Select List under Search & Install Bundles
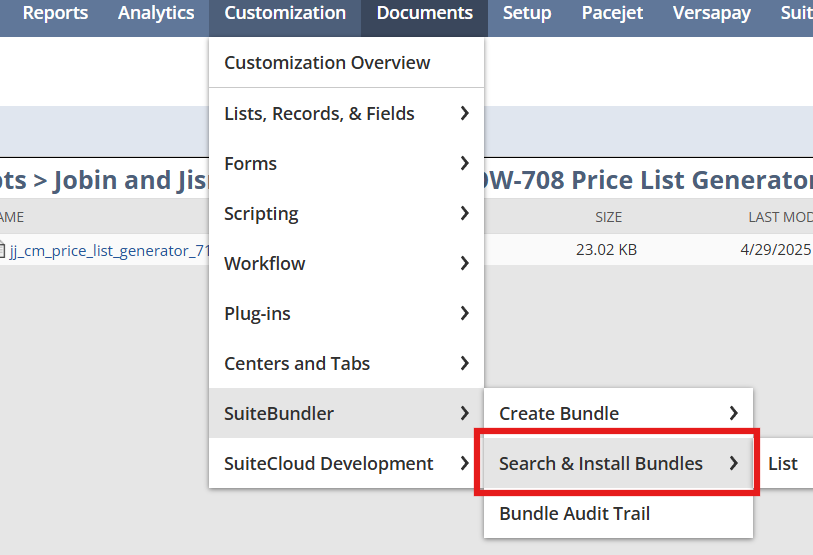This screenshot has height=555, width=813. pos(783,464)
